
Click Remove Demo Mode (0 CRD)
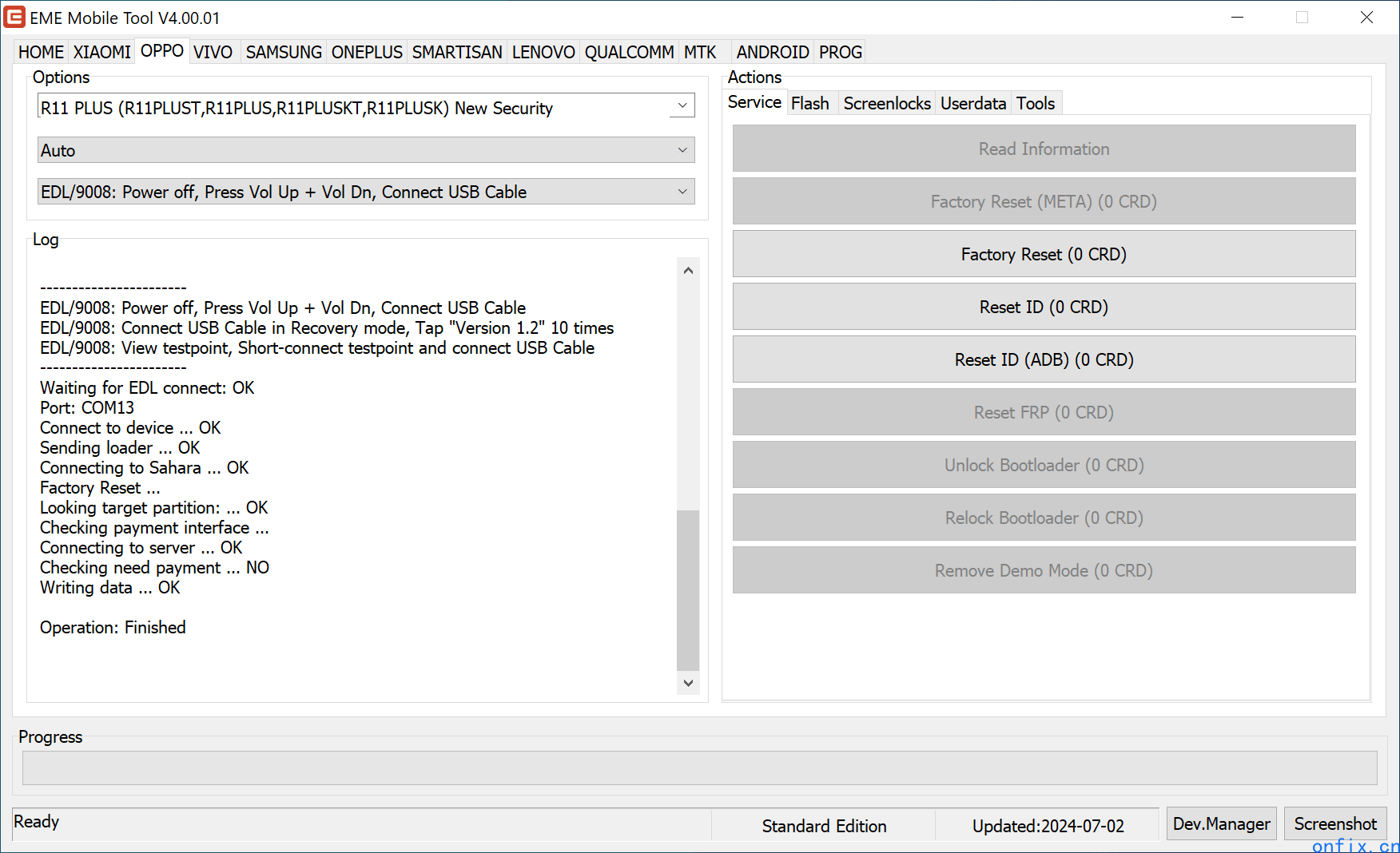(x=1044, y=570)
